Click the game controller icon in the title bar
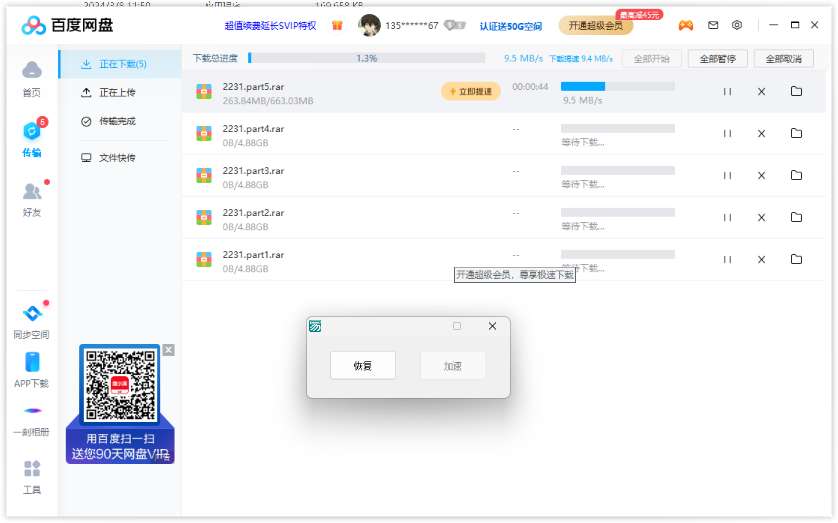838x523 pixels. pyautogui.click(x=686, y=25)
